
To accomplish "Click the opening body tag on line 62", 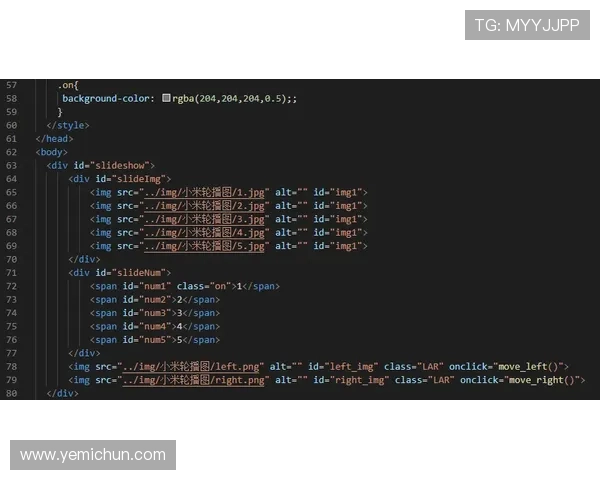I will coord(52,152).
